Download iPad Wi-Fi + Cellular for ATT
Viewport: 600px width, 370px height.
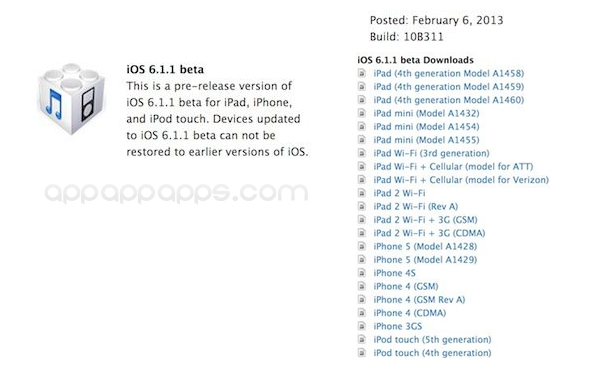[453, 167]
